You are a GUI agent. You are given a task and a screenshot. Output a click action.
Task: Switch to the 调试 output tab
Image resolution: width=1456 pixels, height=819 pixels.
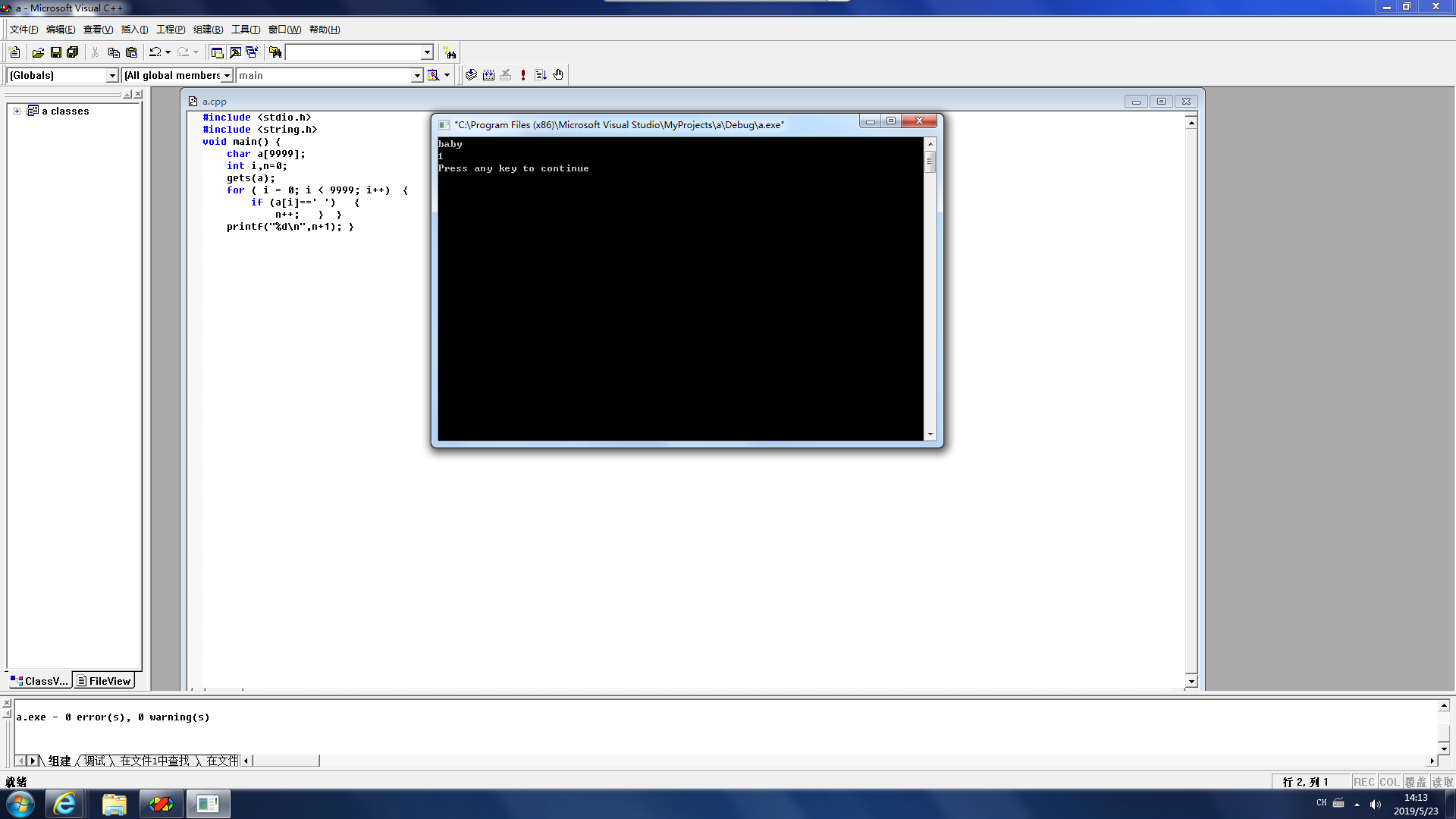pyautogui.click(x=95, y=761)
